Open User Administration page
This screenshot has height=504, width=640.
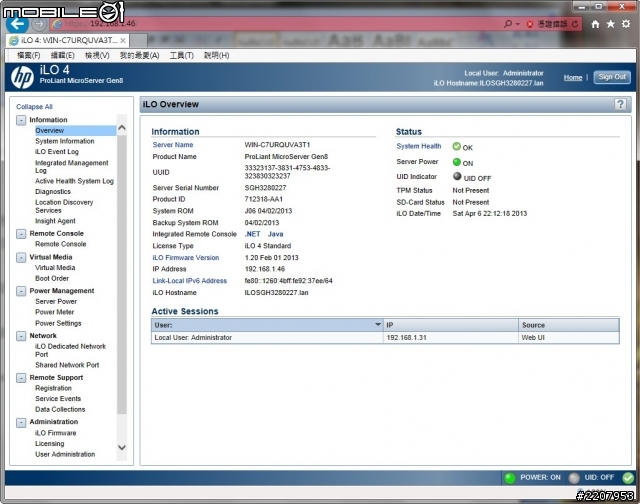[65, 455]
